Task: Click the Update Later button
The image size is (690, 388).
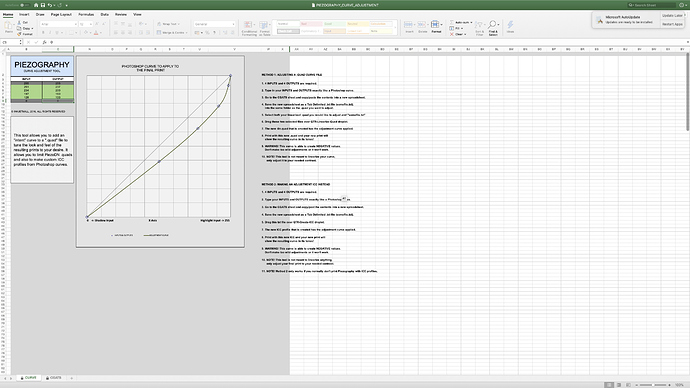Action: click(672, 15)
